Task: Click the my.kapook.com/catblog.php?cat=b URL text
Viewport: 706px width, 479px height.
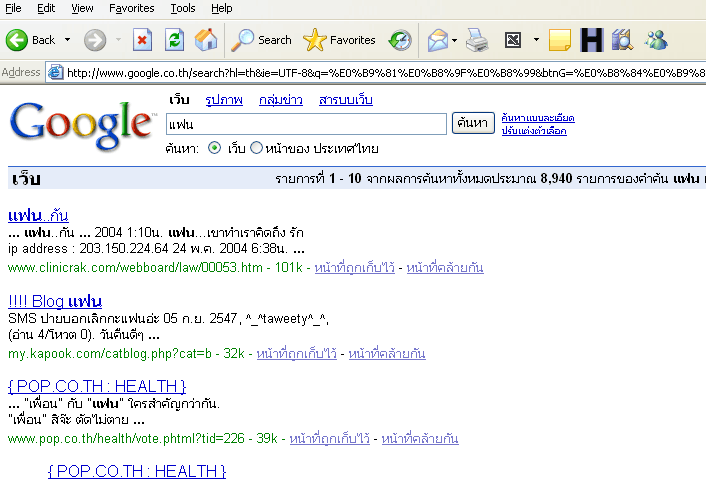Action: click(110, 354)
